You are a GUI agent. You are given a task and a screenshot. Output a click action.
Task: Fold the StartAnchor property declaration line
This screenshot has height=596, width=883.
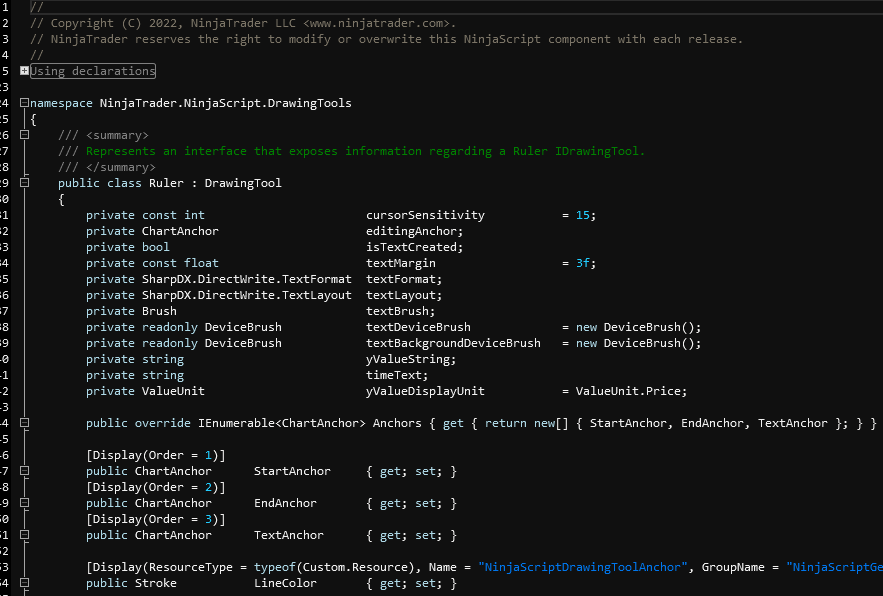pos(24,471)
